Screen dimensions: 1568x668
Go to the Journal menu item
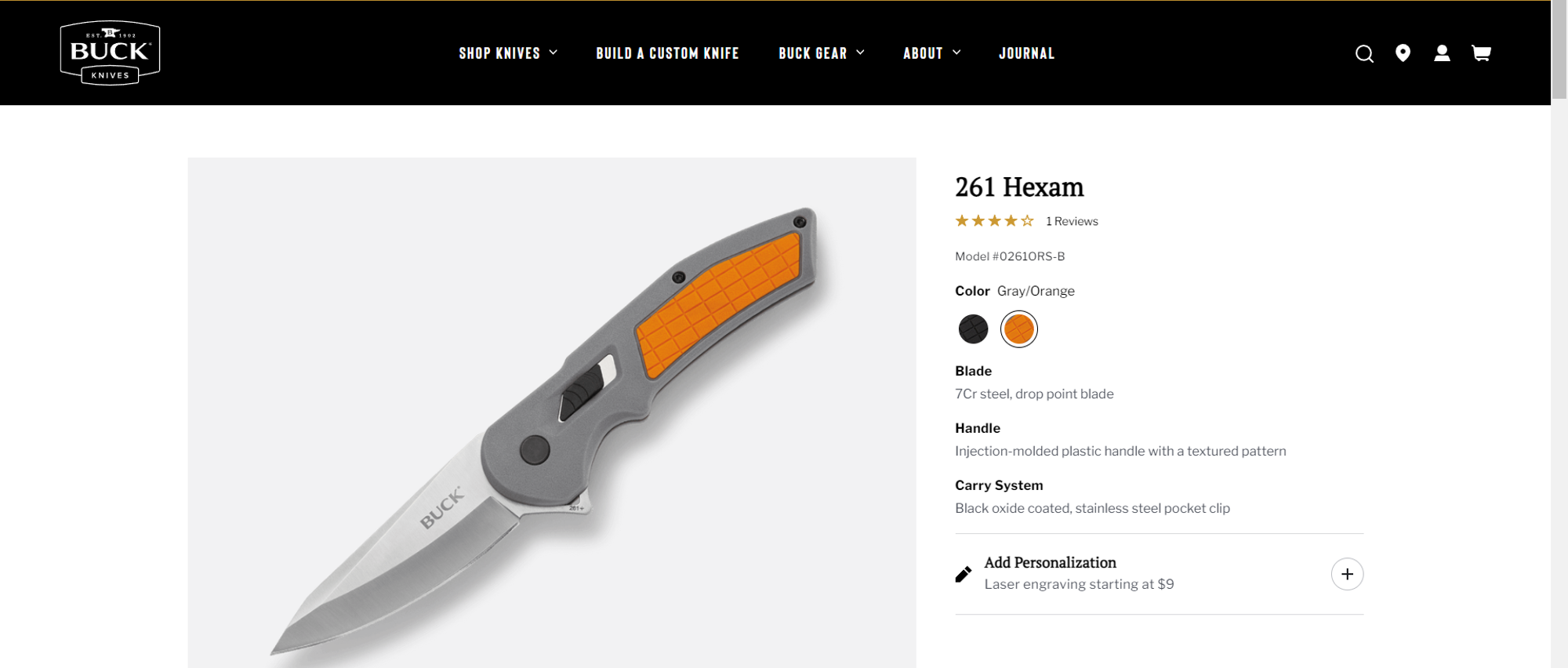[x=1026, y=53]
